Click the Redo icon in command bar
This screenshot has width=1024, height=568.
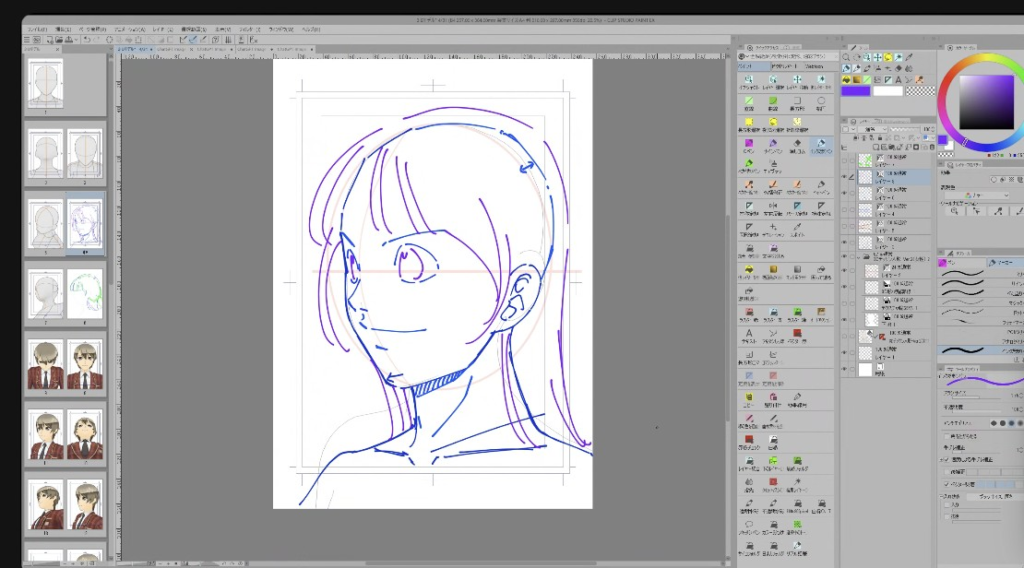97,40
